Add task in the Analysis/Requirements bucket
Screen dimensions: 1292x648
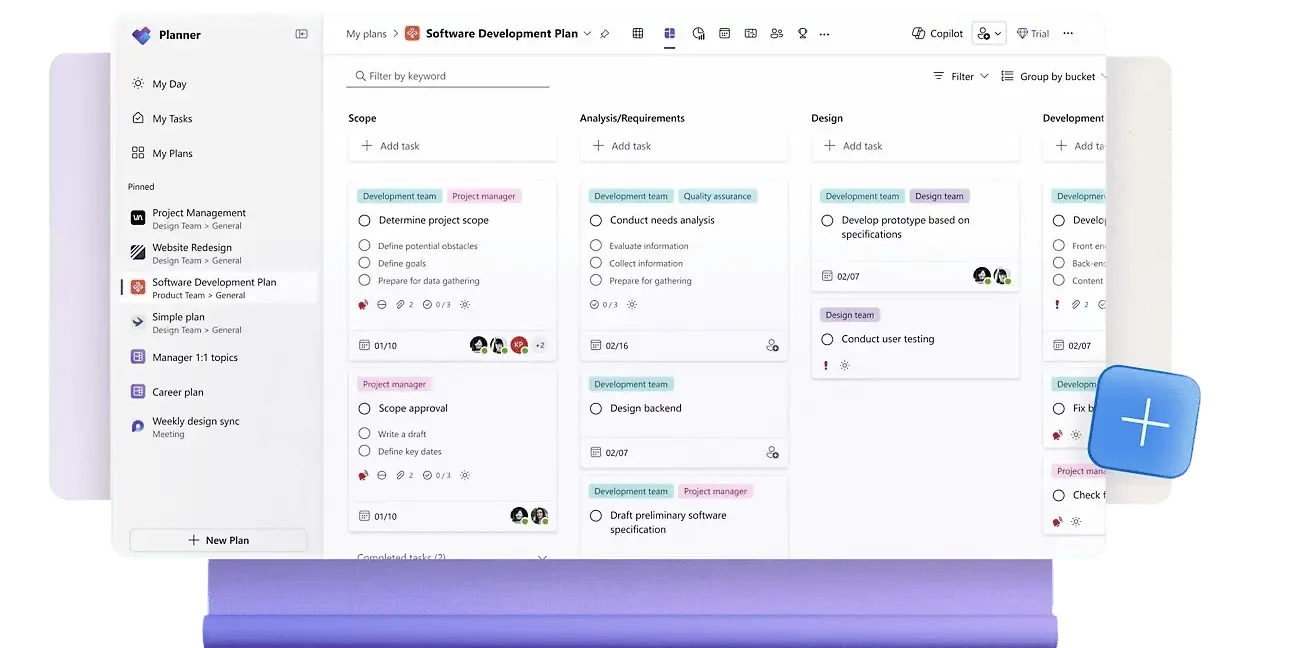click(x=684, y=146)
